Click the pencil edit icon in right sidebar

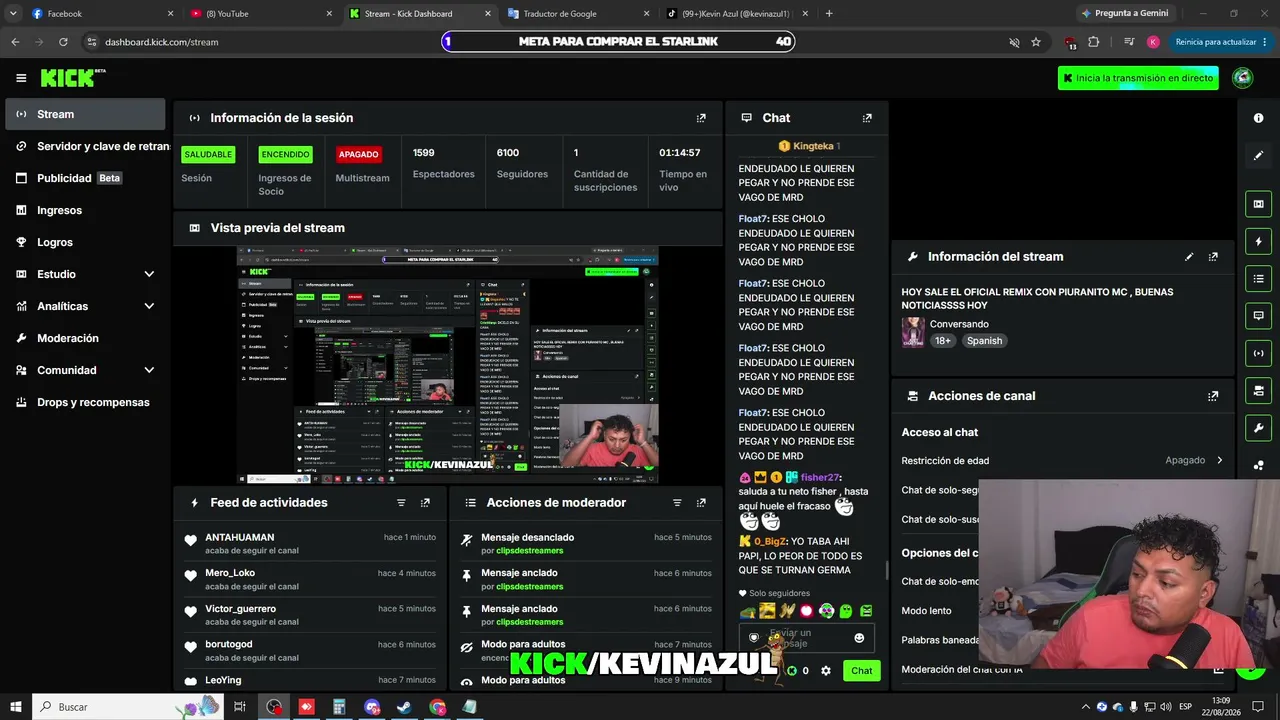point(1258,156)
